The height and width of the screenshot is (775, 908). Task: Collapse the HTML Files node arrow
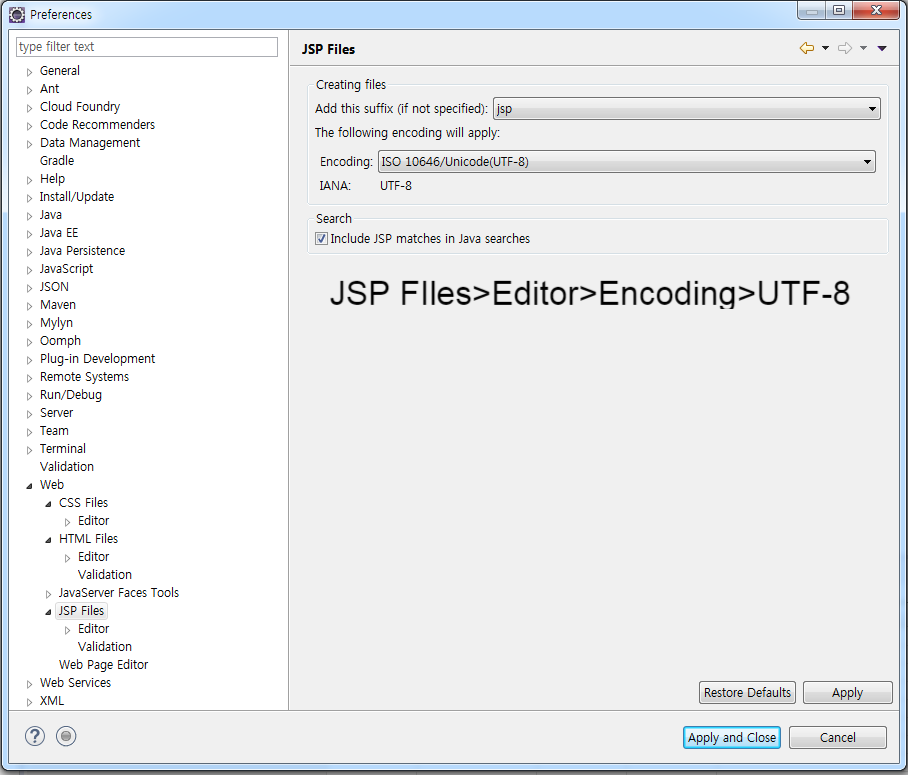coord(48,540)
